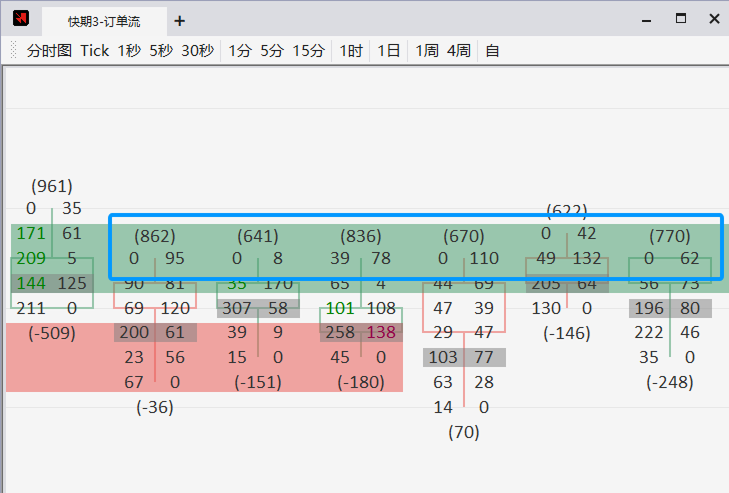Set chart to 1时 period
Image resolution: width=729 pixels, height=493 pixels.
(351, 51)
